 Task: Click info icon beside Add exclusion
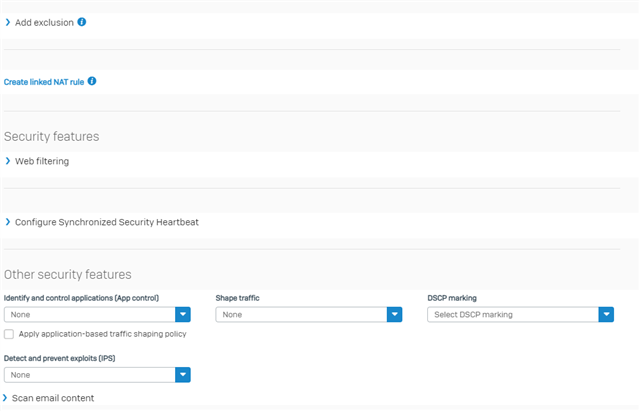82,22
